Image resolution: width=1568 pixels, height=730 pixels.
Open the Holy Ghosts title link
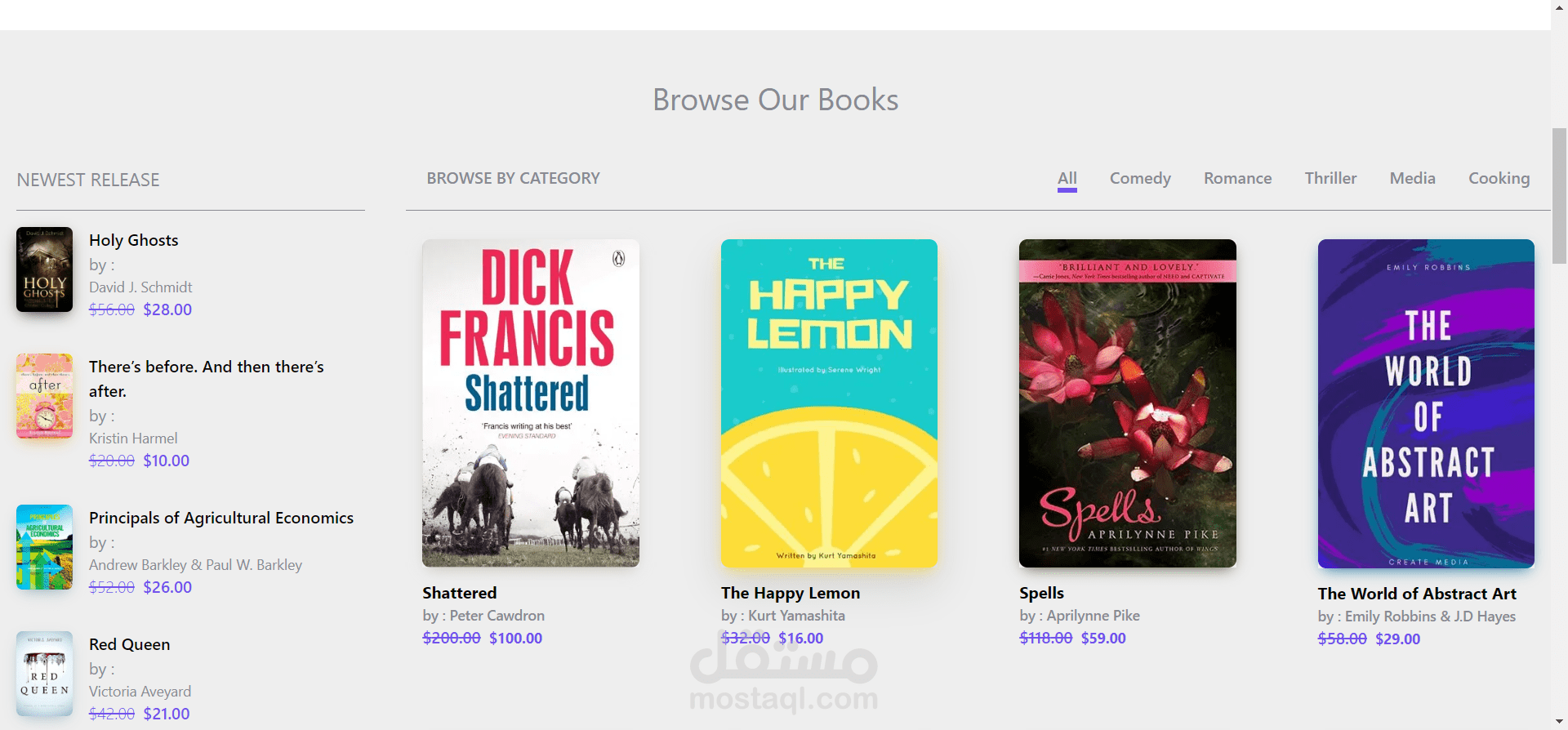[x=133, y=240]
